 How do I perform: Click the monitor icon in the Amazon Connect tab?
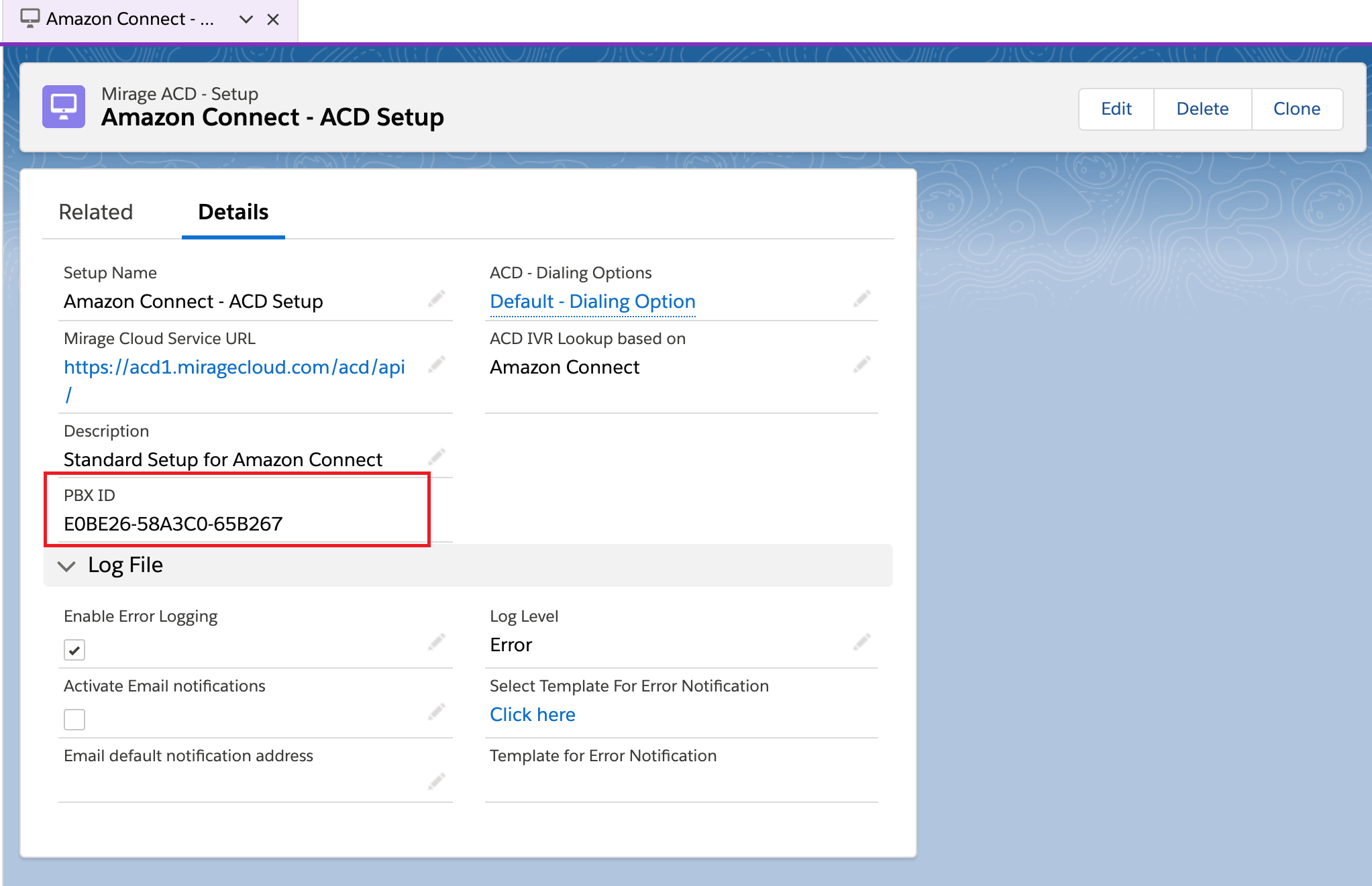[x=30, y=18]
